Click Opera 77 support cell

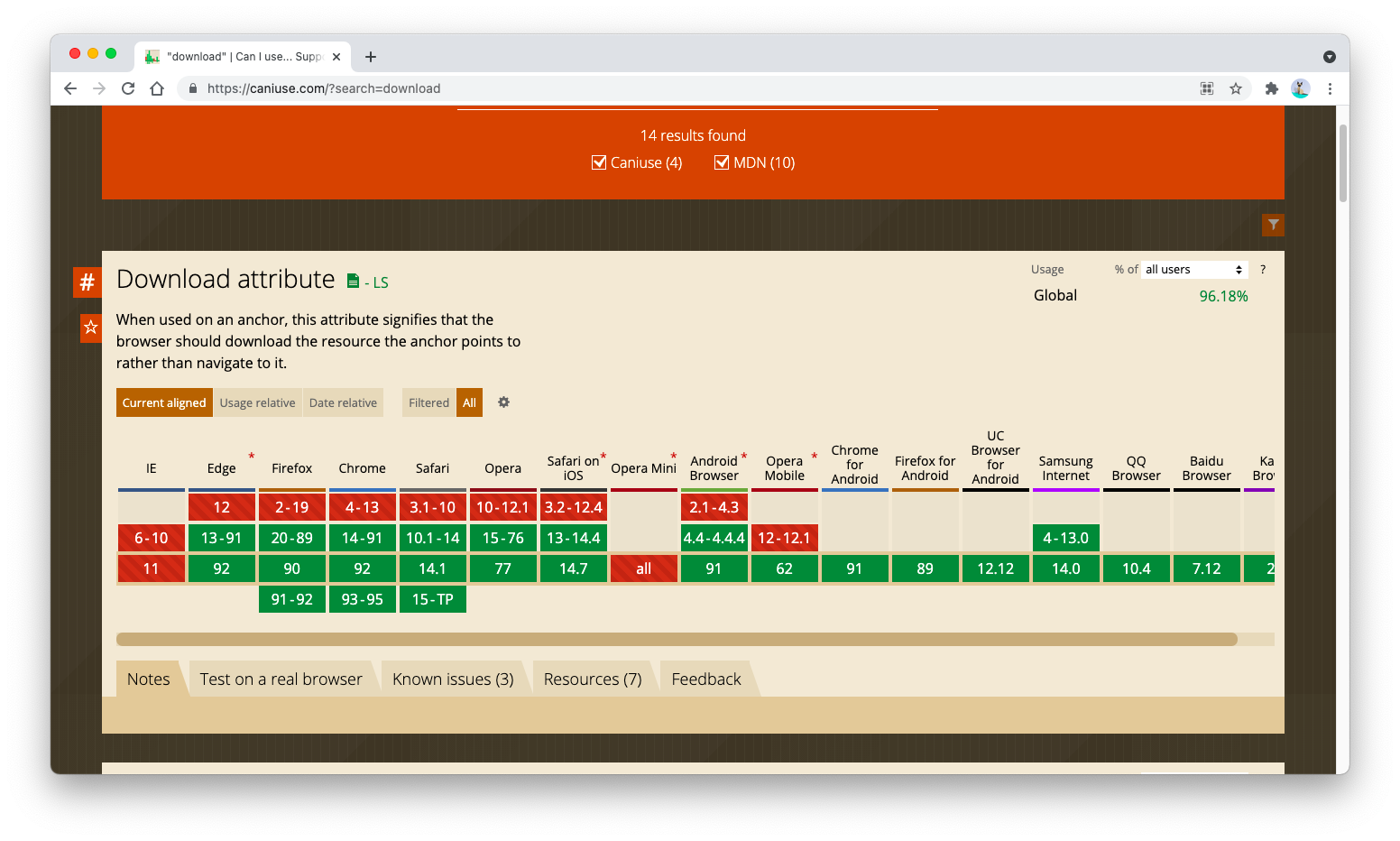[503, 568]
